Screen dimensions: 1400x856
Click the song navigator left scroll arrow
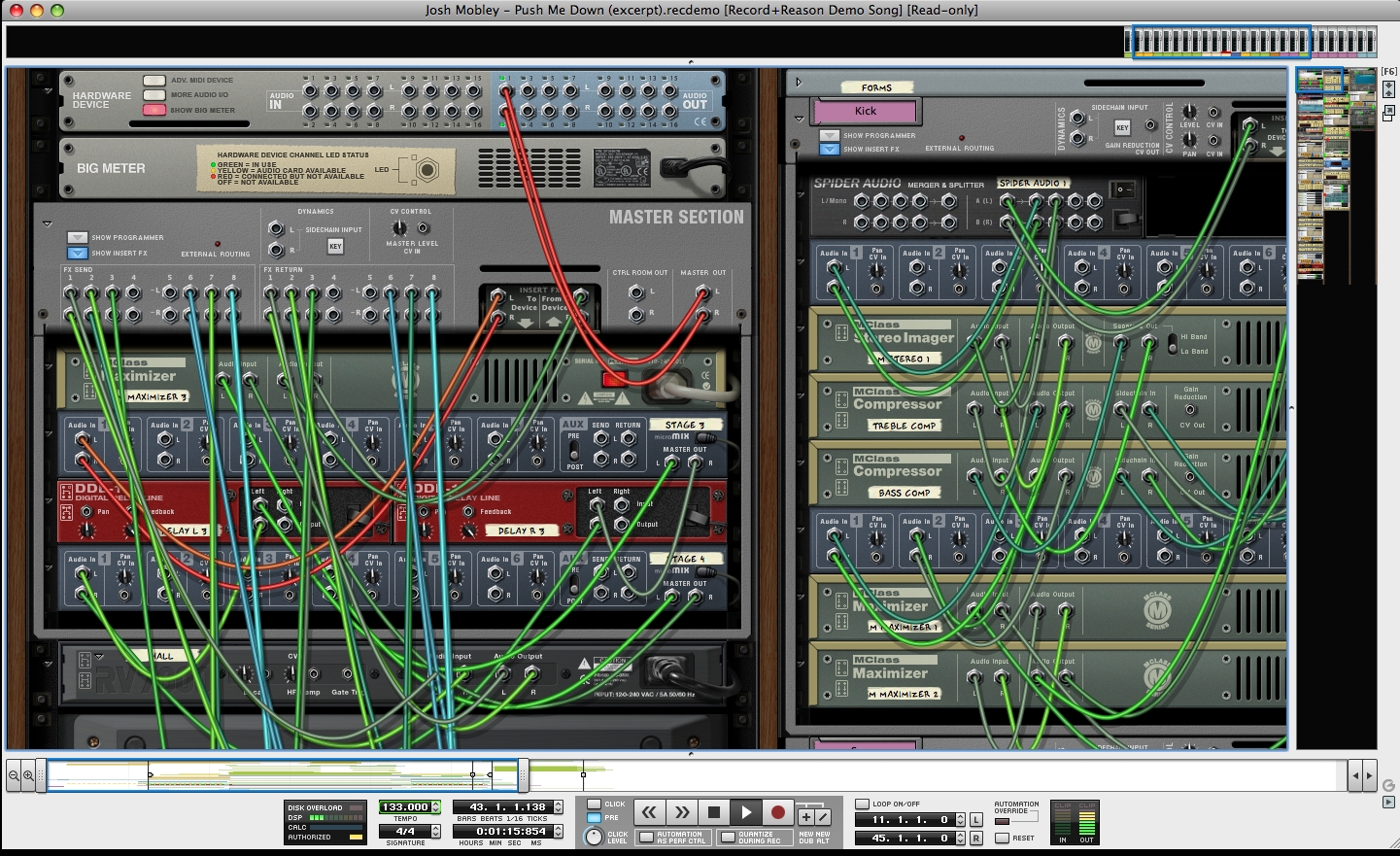[x=1356, y=775]
